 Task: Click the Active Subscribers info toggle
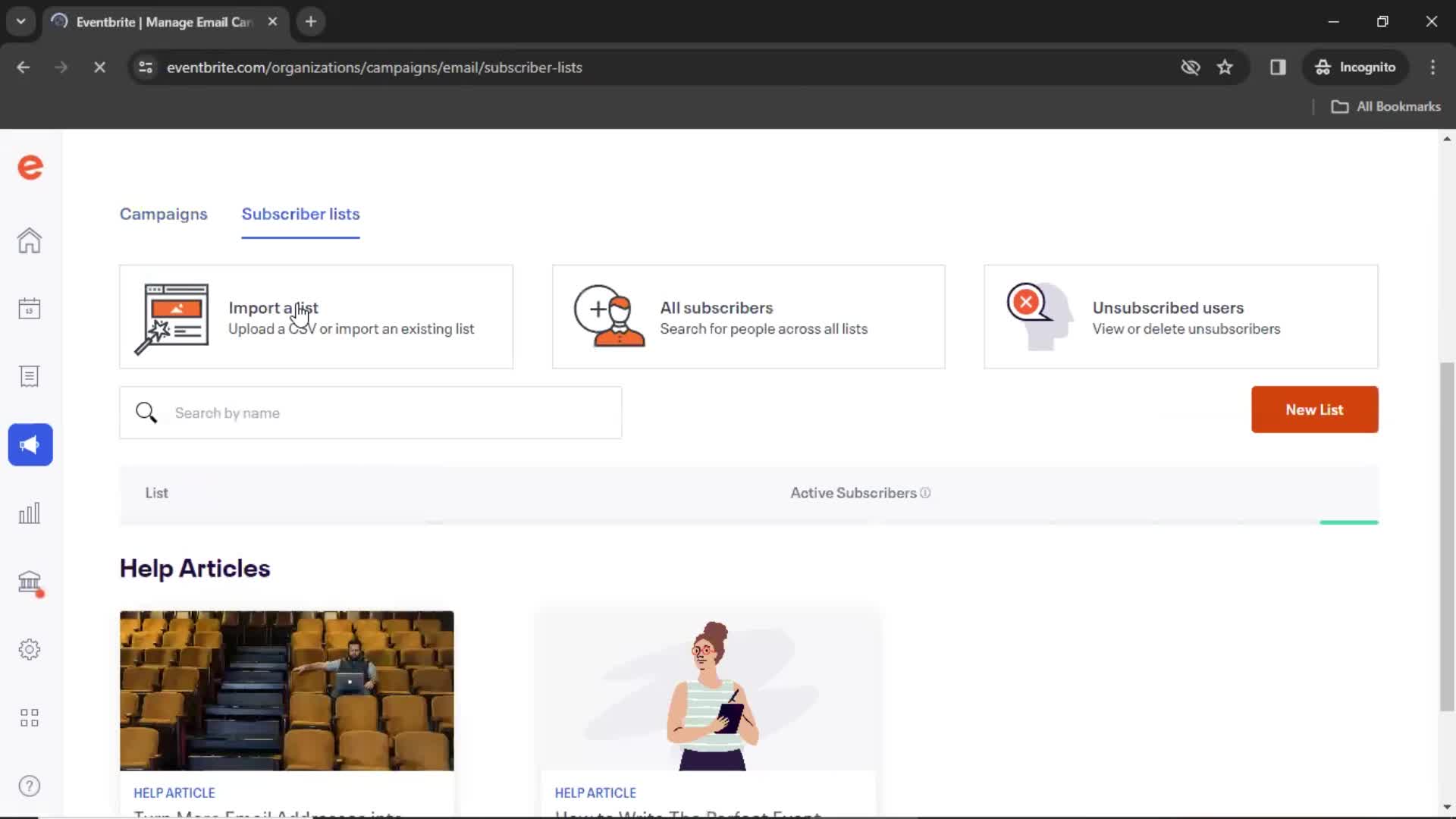924,493
